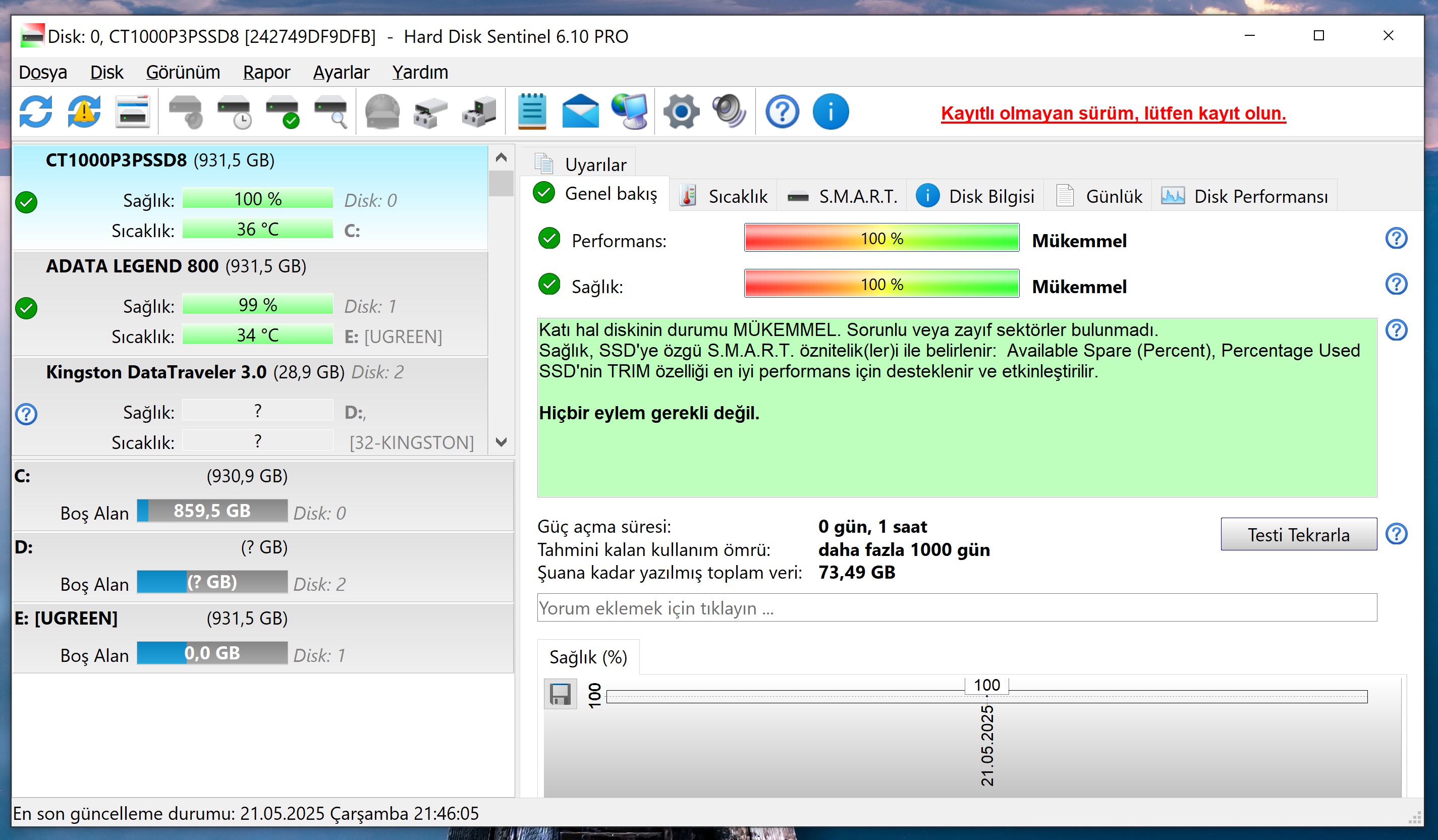
Task: Click the 'daha fazla 1000 gün' lifetime value
Action: 904,549
